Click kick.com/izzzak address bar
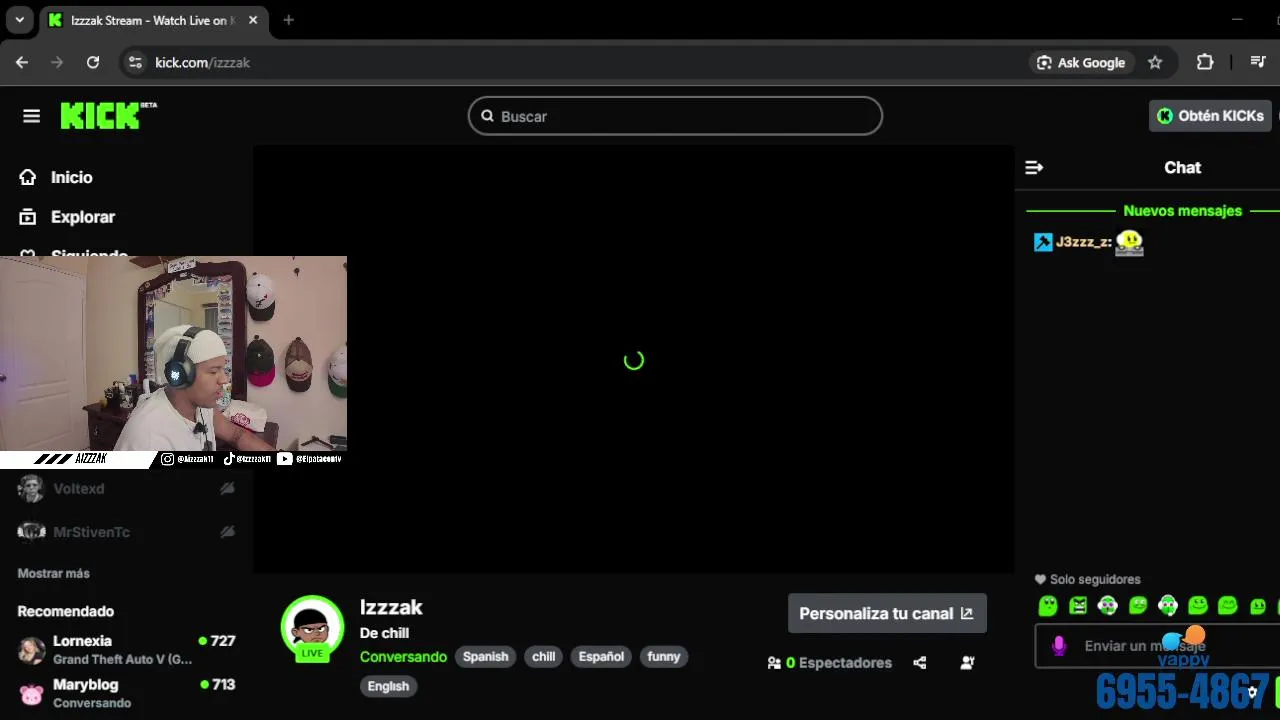The width and height of the screenshot is (1280, 720). click(202, 62)
